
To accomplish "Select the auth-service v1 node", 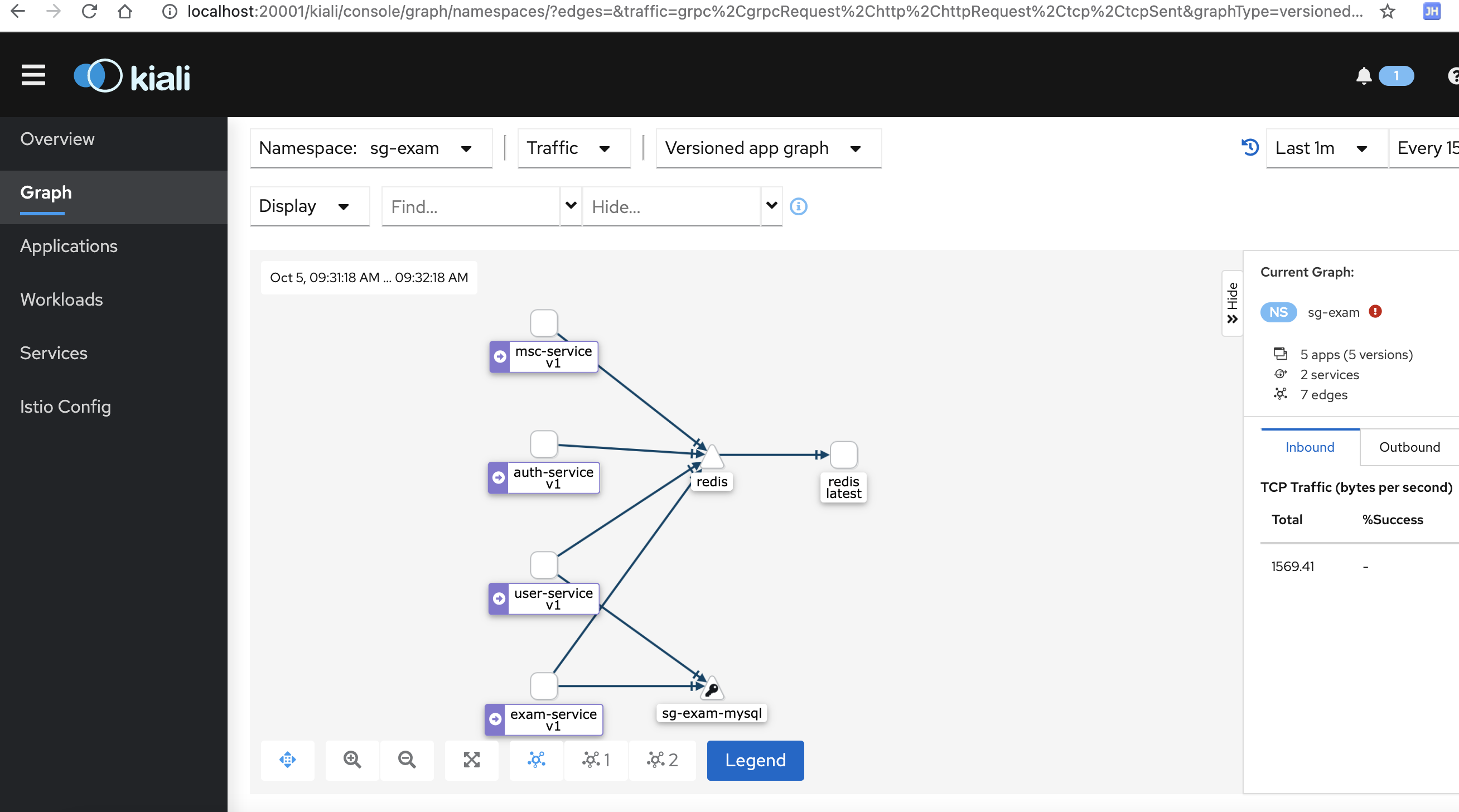I will coord(544,444).
